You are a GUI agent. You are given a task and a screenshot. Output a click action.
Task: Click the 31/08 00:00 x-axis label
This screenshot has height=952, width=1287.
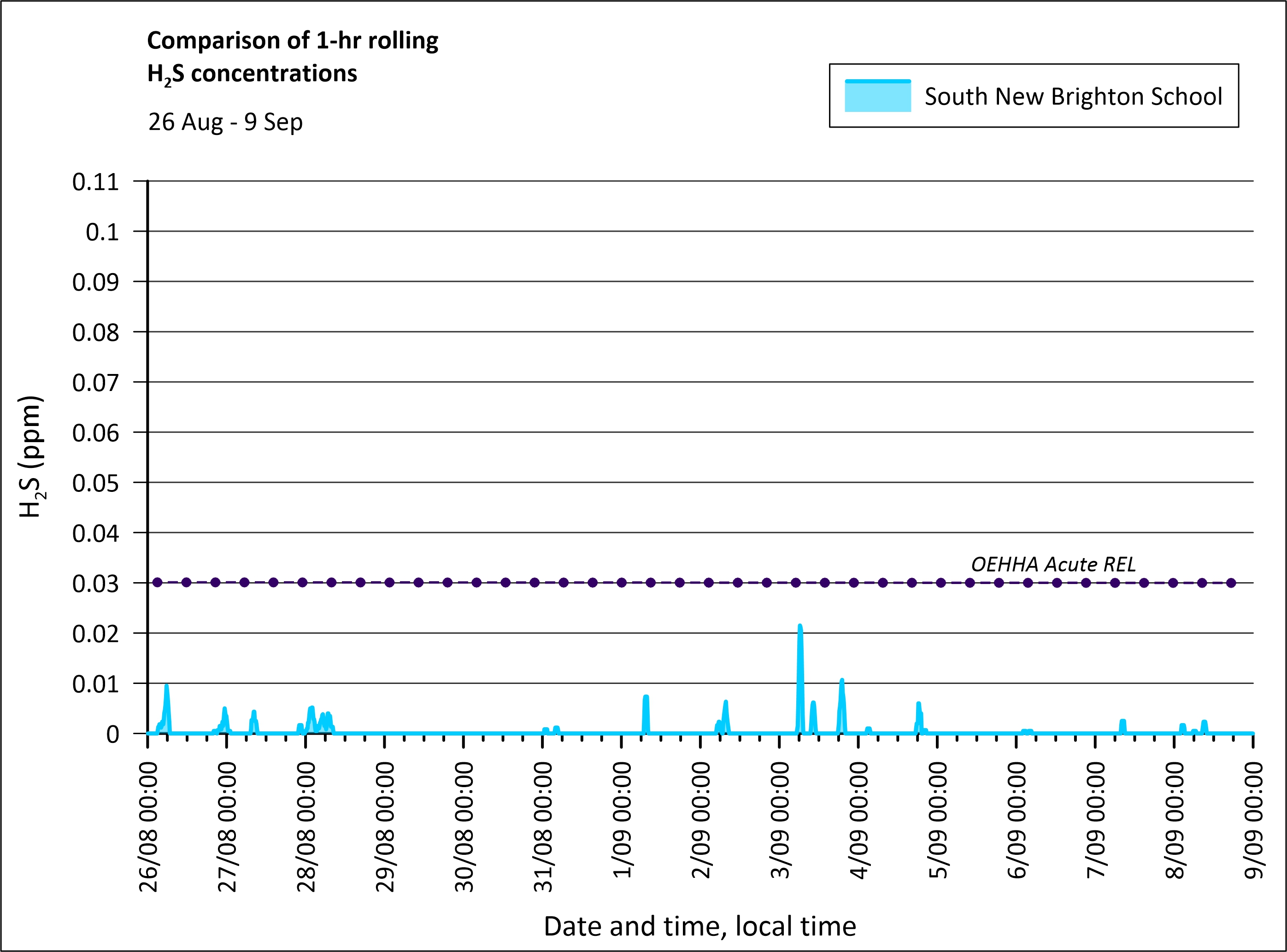pos(543,827)
